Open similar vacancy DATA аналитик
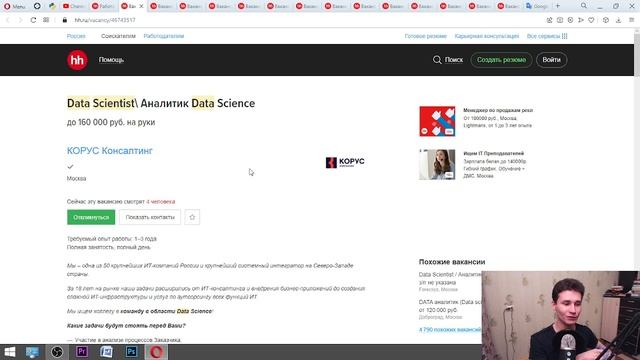Viewport: 640px width, 360px height. click(450, 302)
